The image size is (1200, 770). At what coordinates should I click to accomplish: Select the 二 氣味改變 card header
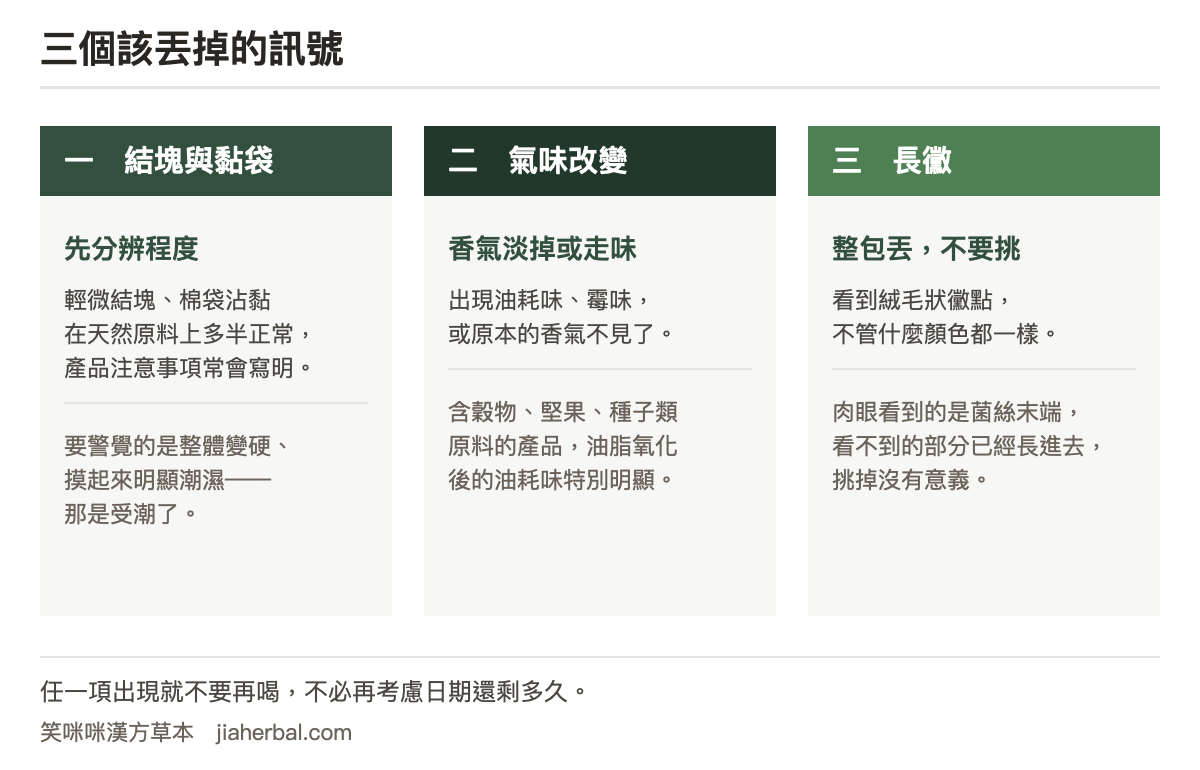600,161
